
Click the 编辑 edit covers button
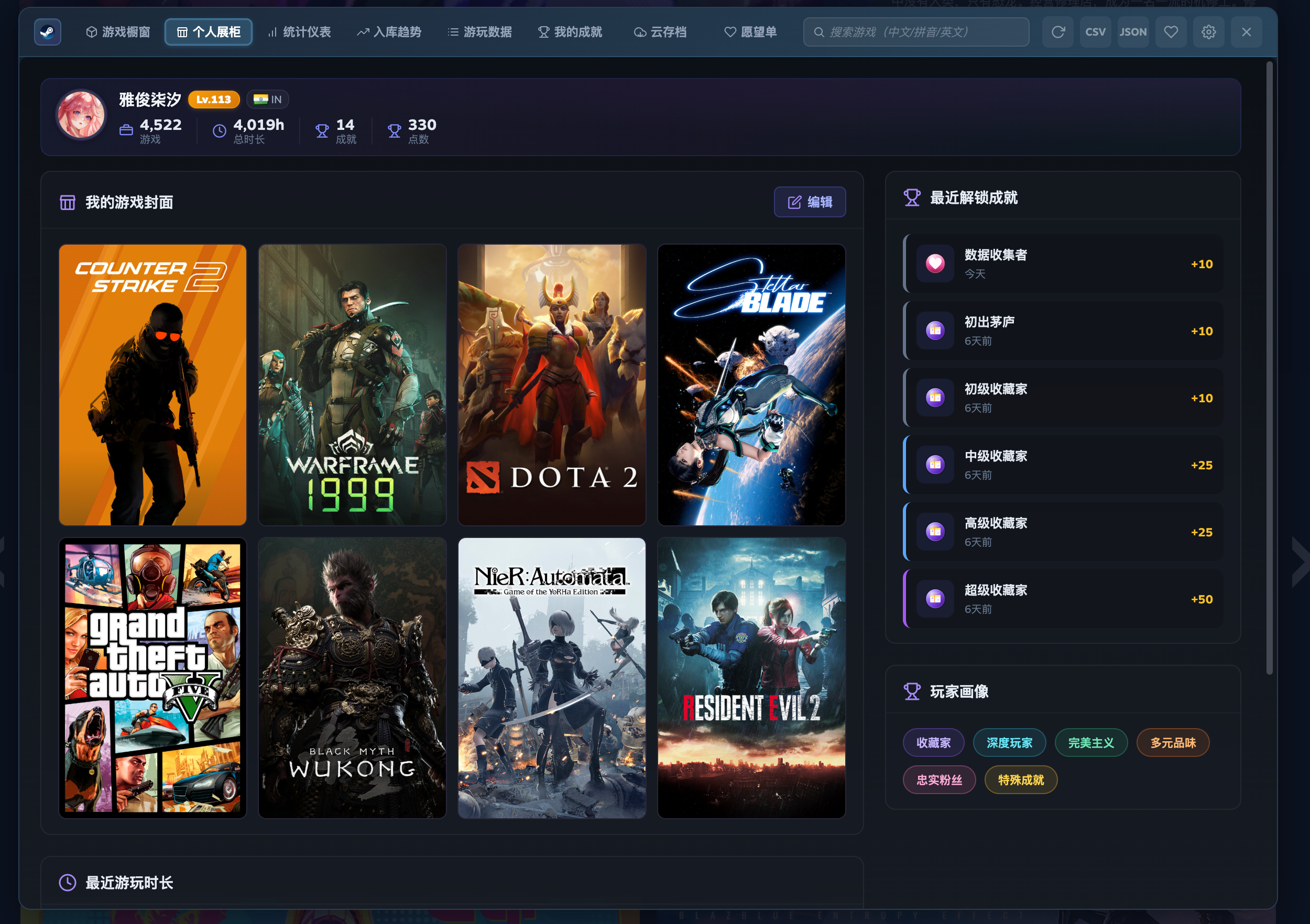coord(810,202)
